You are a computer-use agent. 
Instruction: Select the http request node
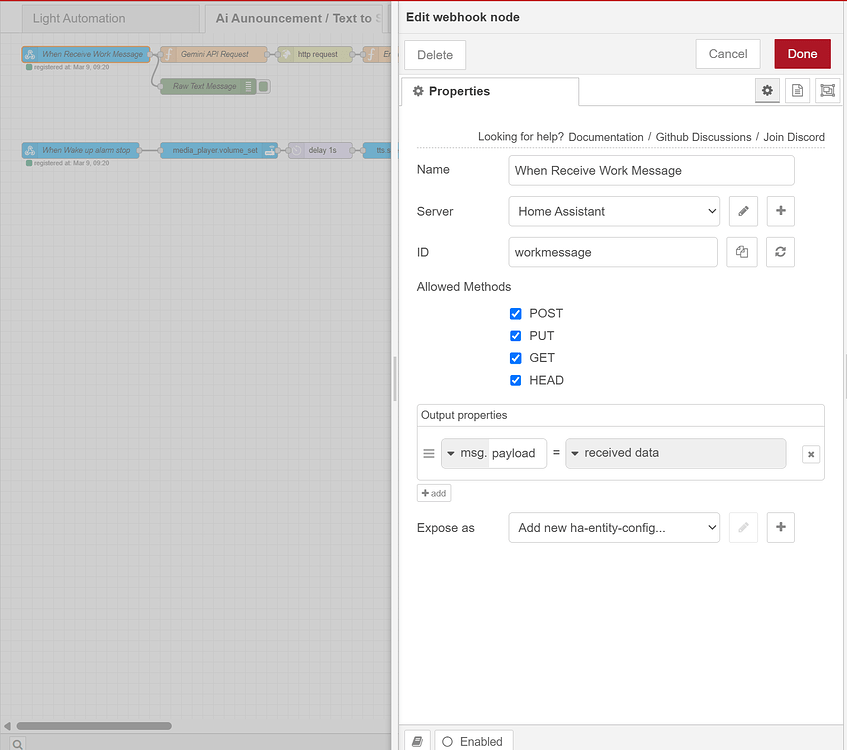(x=315, y=54)
